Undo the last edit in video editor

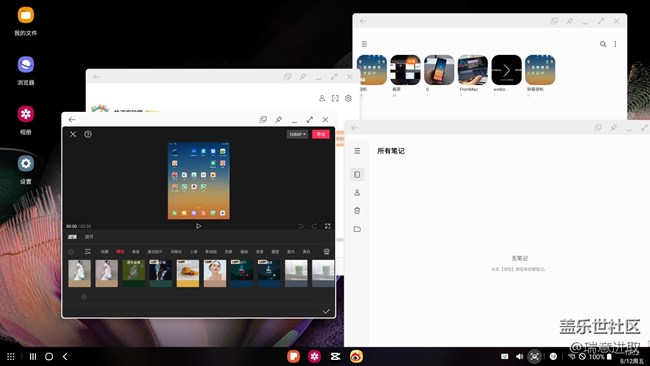301,226
